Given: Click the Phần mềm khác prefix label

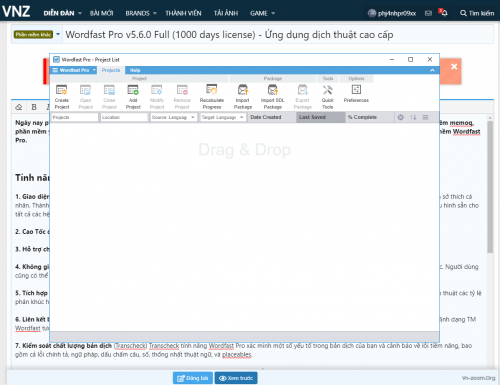Looking at the screenshot, I should tap(33, 34).
